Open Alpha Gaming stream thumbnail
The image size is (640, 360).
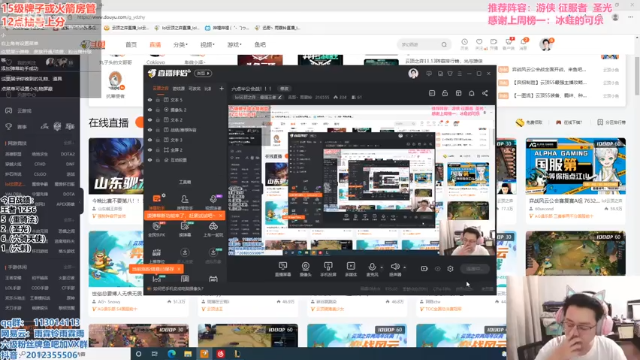pyautogui.click(x=576, y=167)
